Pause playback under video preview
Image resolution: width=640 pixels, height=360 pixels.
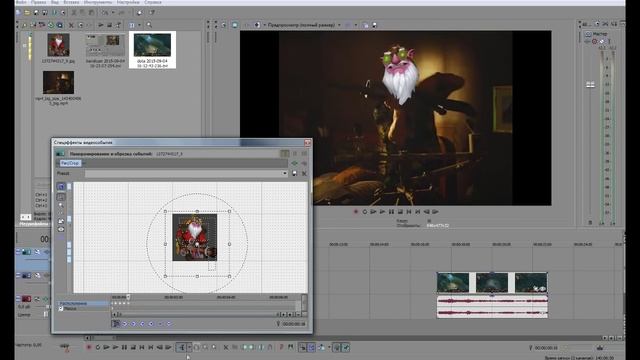pyautogui.click(x=391, y=211)
